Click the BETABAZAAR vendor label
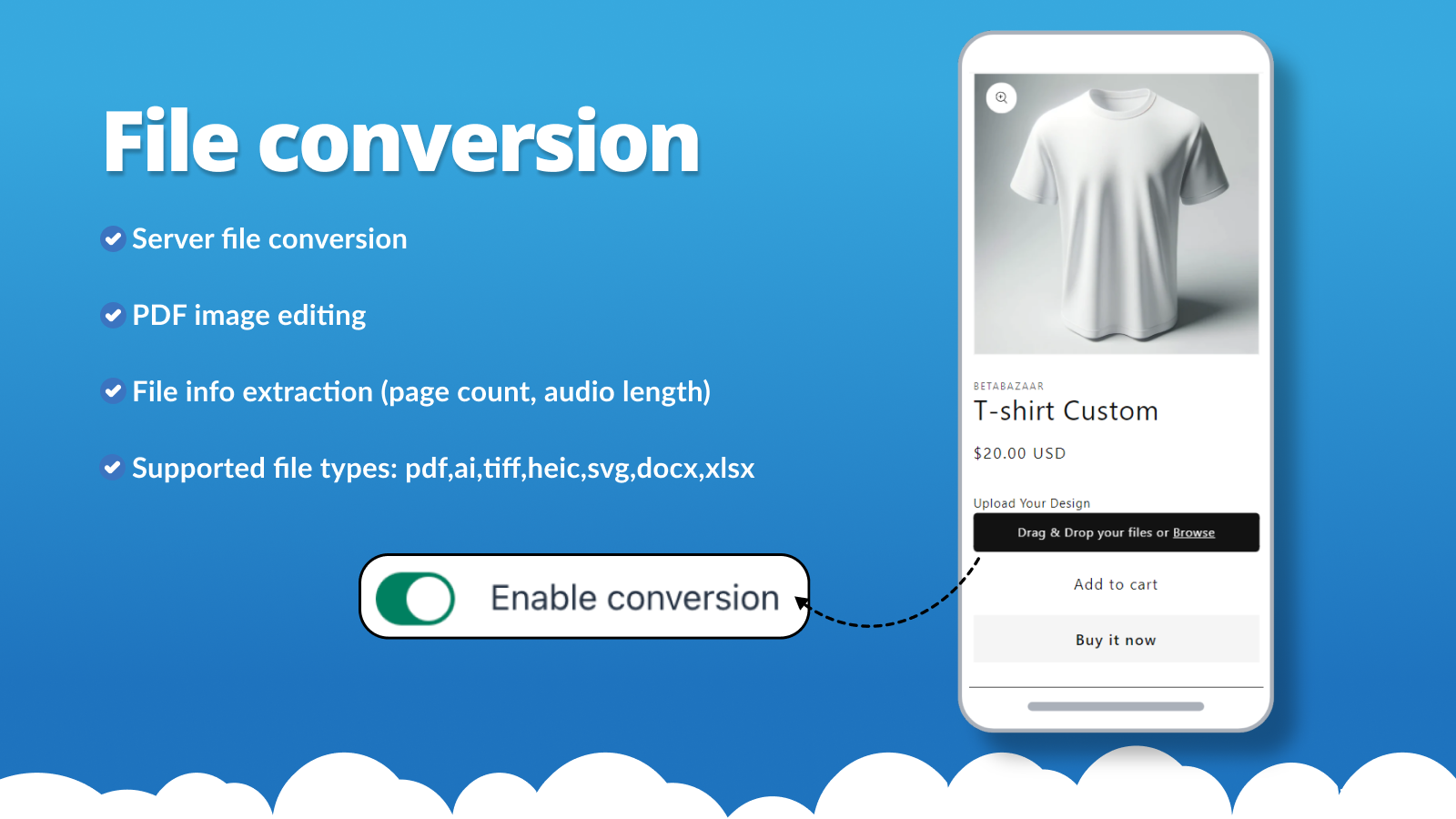Image resolution: width=1456 pixels, height=819 pixels. tap(1008, 386)
